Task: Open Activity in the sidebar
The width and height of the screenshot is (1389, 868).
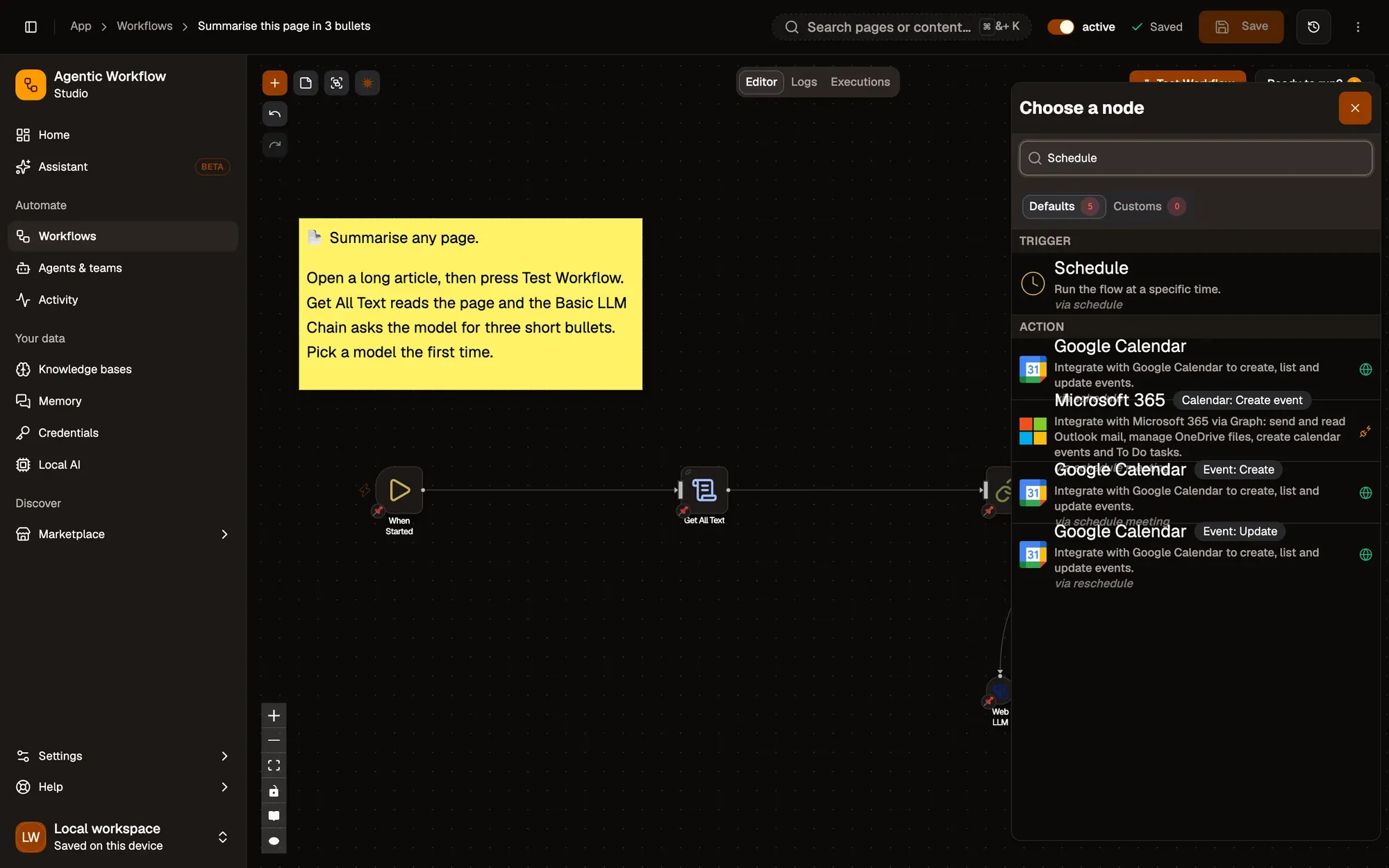Action: [123, 300]
